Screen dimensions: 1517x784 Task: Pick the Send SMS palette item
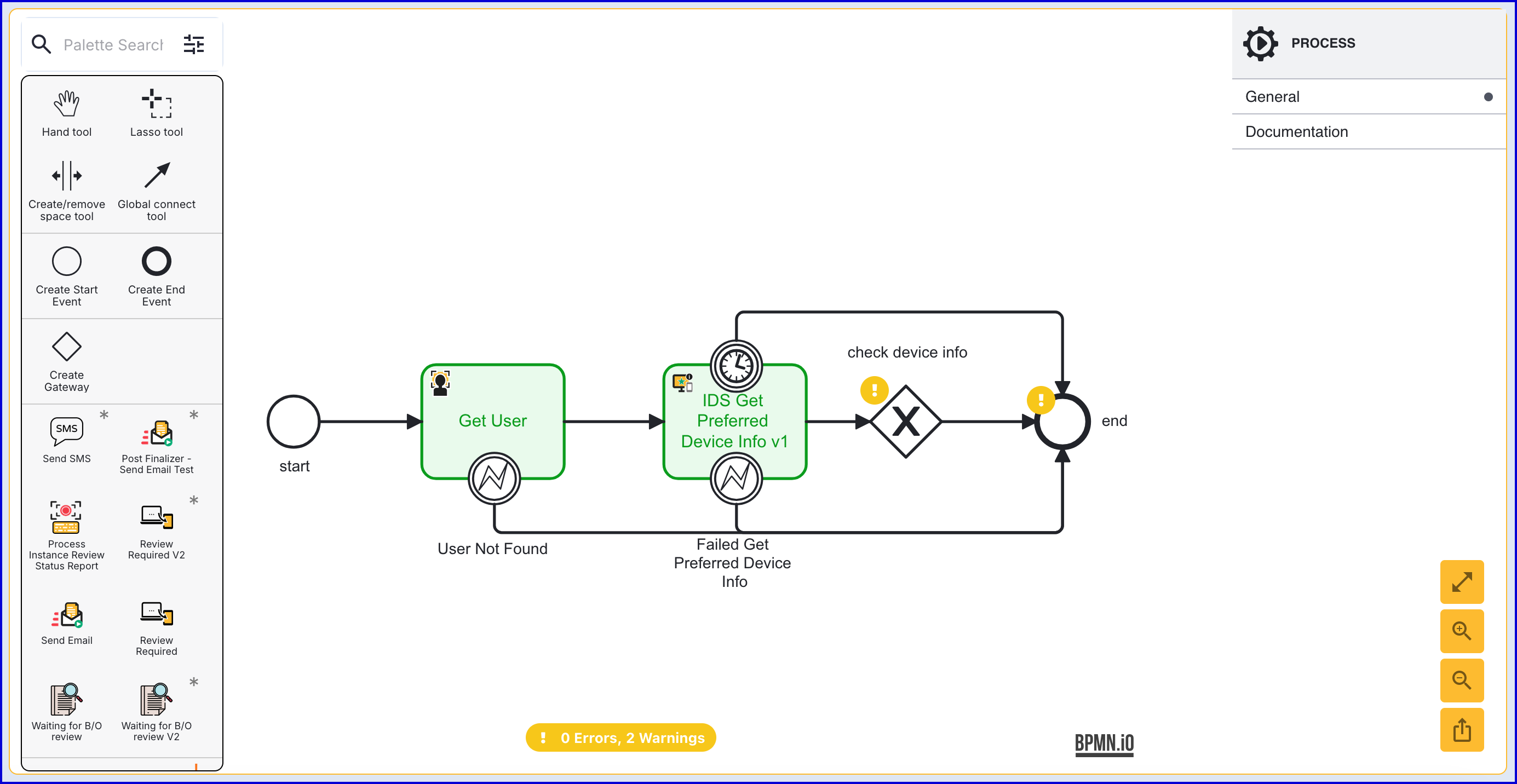tap(67, 433)
